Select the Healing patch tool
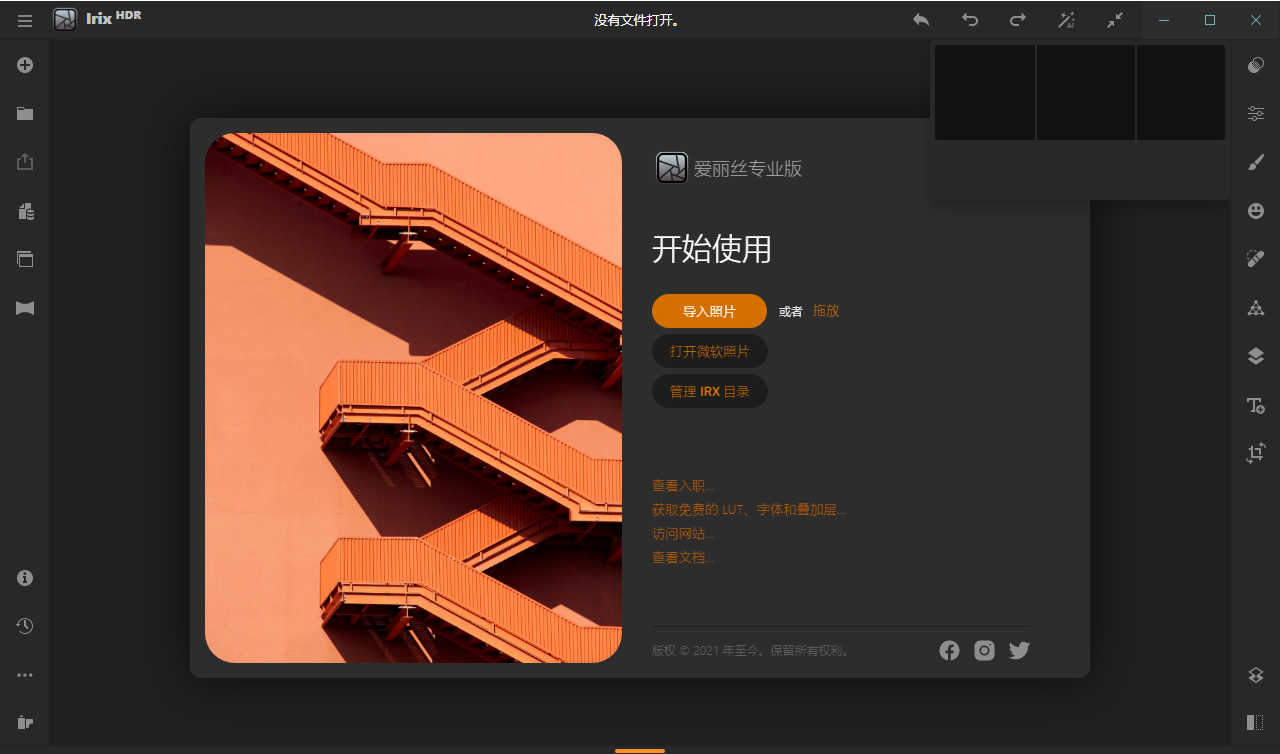This screenshot has width=1280, height=754. (x=1255, y=258)
